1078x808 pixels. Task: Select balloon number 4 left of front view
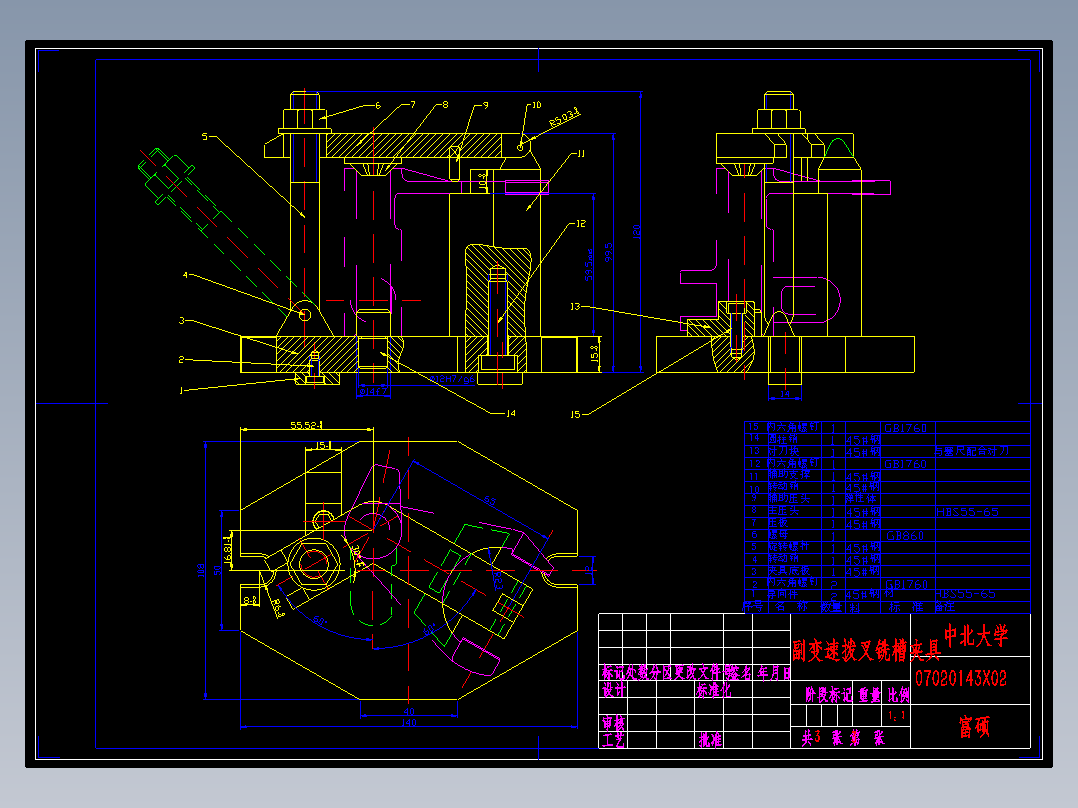(x=185, y=275)
